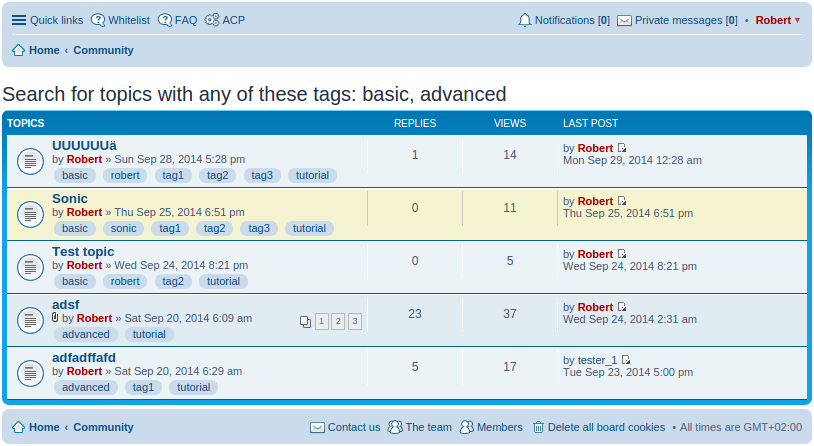Jump to last post in Sonic topic
Viewport: 814px width, 446px height.
(x=622, y=201)
